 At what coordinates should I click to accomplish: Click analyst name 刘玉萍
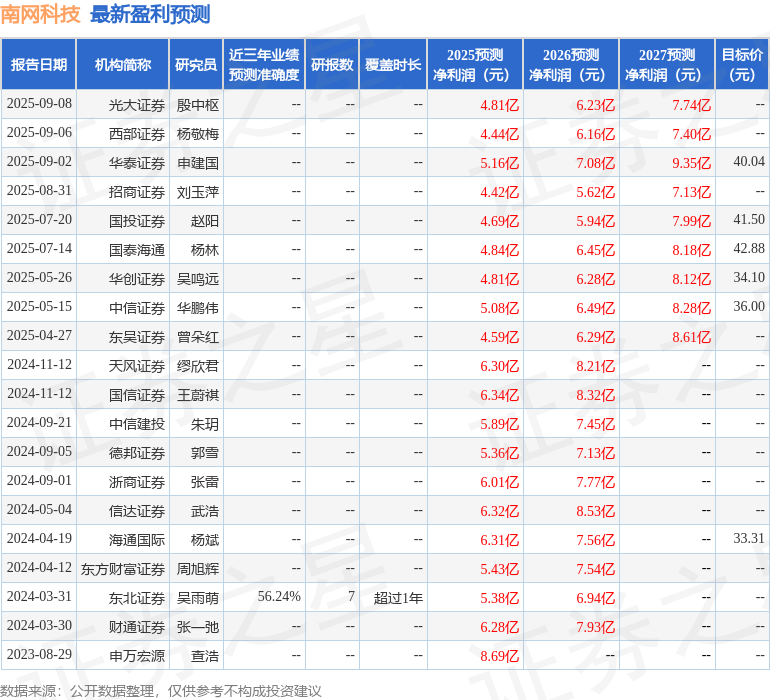197,192
